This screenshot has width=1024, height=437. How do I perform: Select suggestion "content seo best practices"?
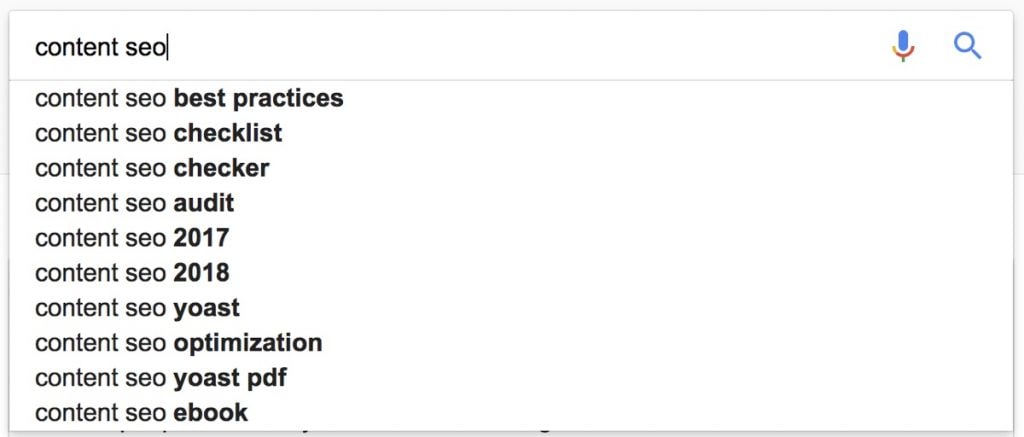tap(189, 98)
